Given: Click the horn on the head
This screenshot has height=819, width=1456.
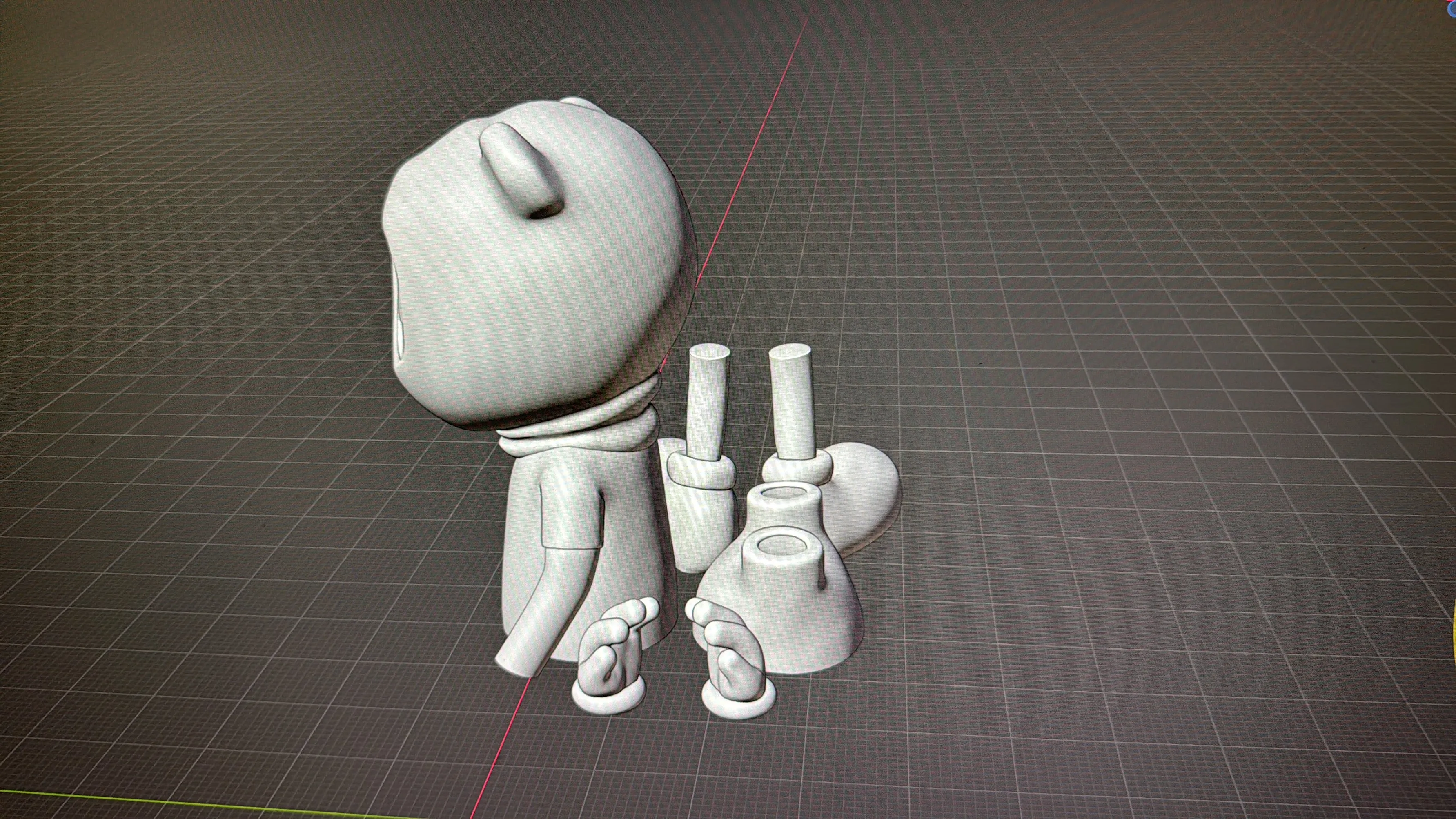Looking at the screenshot, I should coord(522,171).
